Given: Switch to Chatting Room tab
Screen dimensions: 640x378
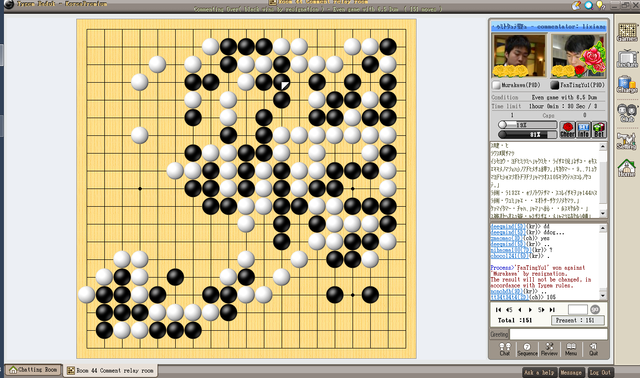Looking at the screenshot, I should 33,370.
